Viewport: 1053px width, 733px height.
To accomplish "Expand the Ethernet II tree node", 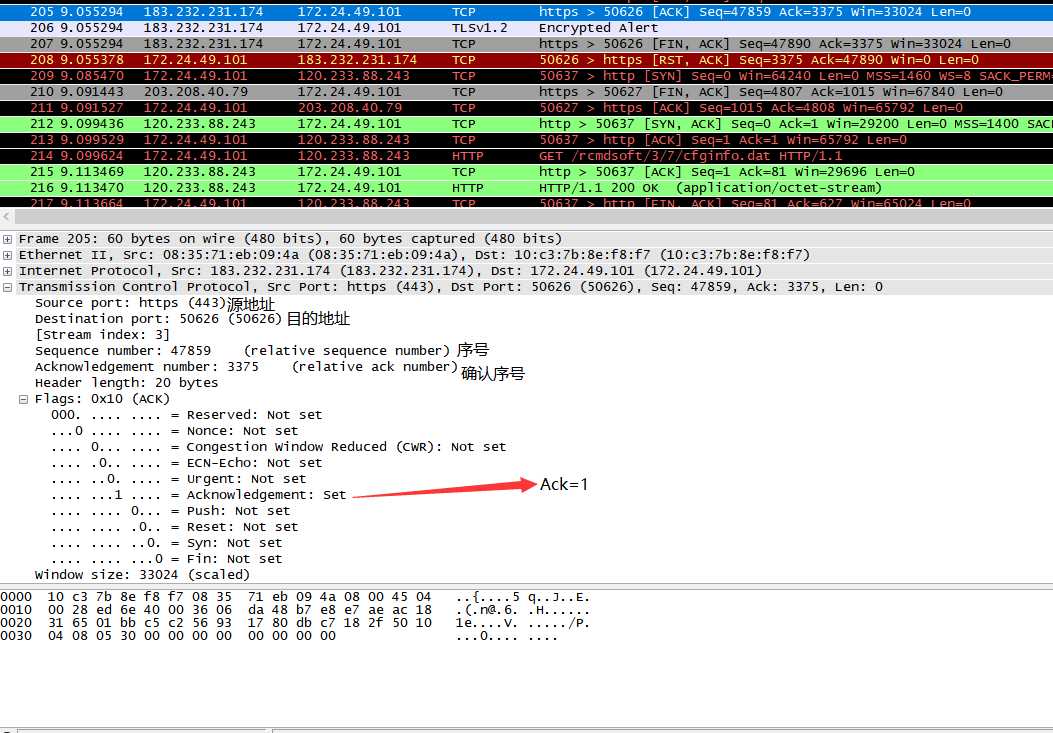I will pos(7,255).
